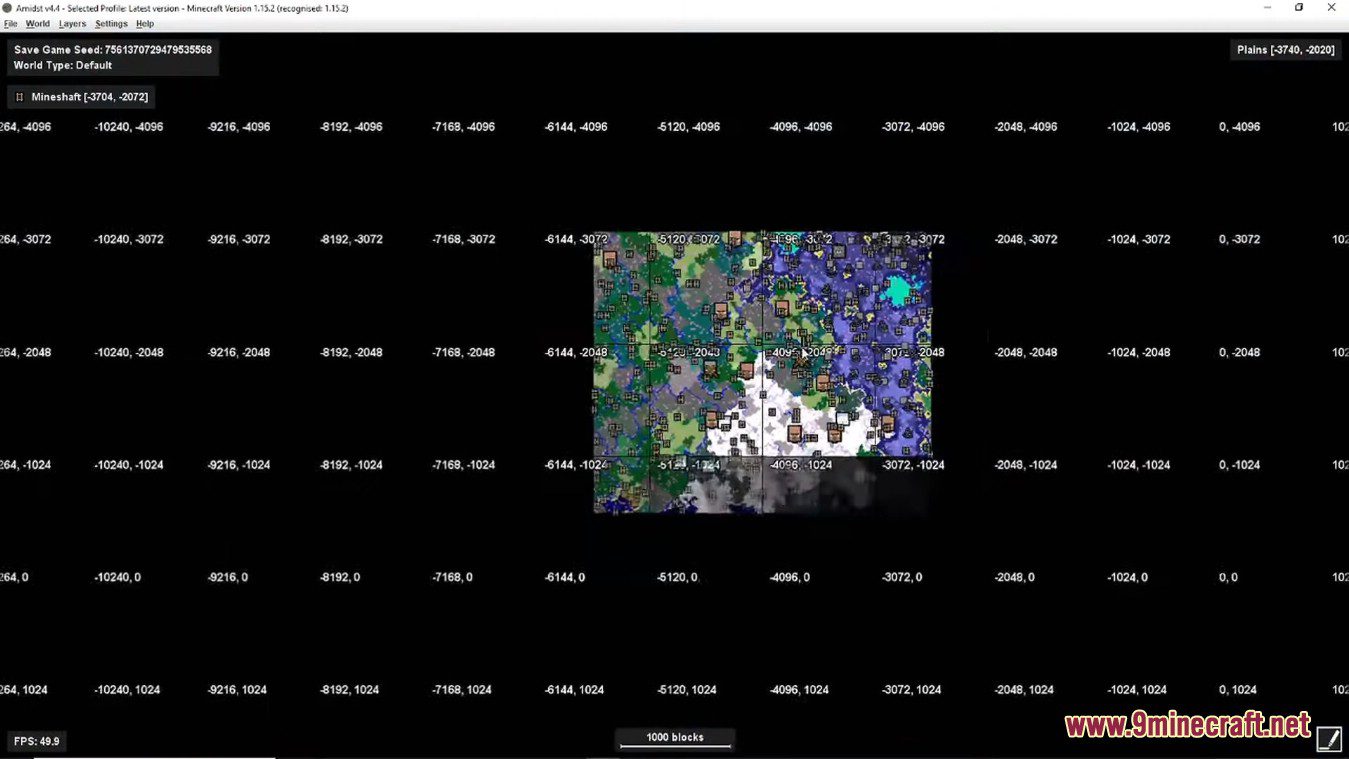Click grid label -4096, 0
Image resolution: width=1349 pixels, height=759 pixels.
790,577
